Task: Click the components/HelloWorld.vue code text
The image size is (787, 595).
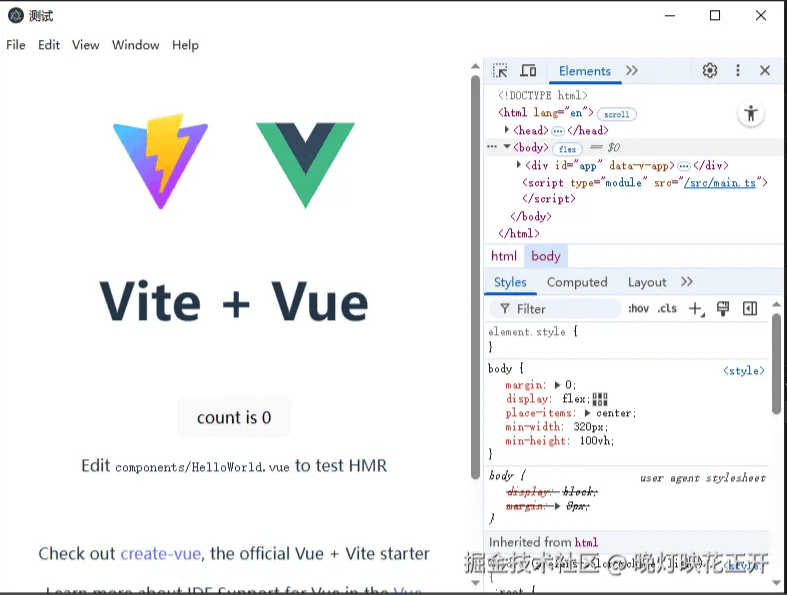Action: (202, 467)
